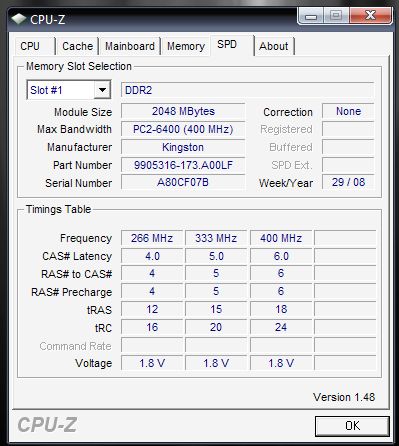Click the CAS# Latency 5.0 cell
The width and height of the screenshot is (399, 446).
(216, 256)
